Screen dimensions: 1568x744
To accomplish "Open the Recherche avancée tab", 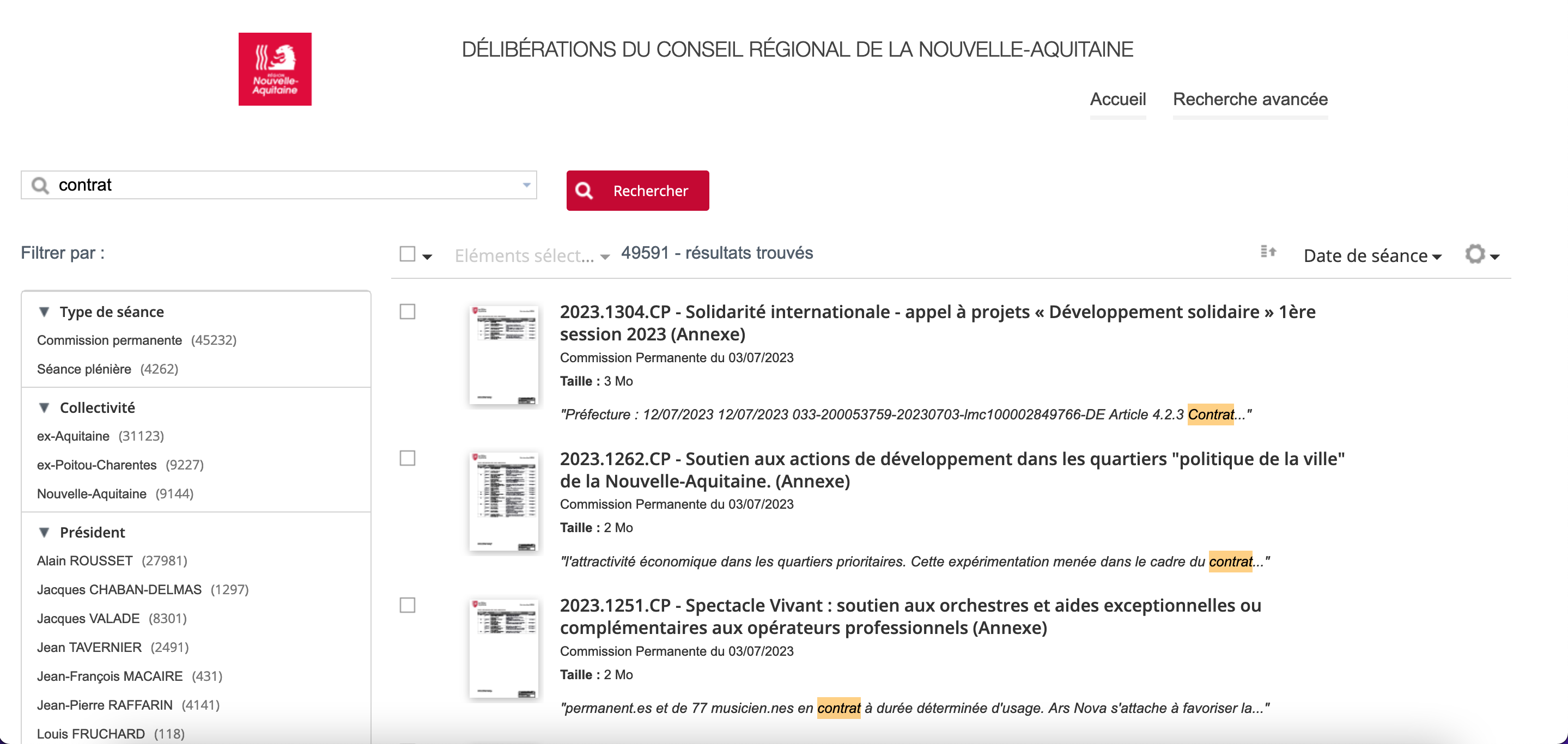I will click(x=1250, y=99).
